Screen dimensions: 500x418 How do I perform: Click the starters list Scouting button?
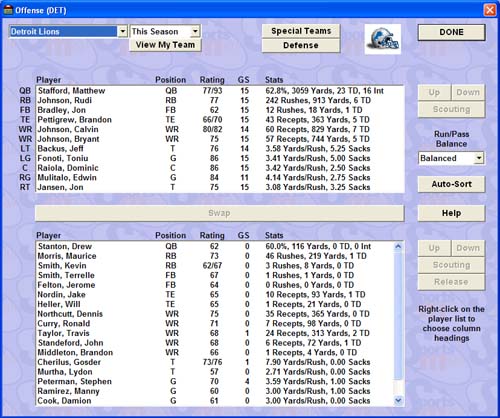click(451, 109)
